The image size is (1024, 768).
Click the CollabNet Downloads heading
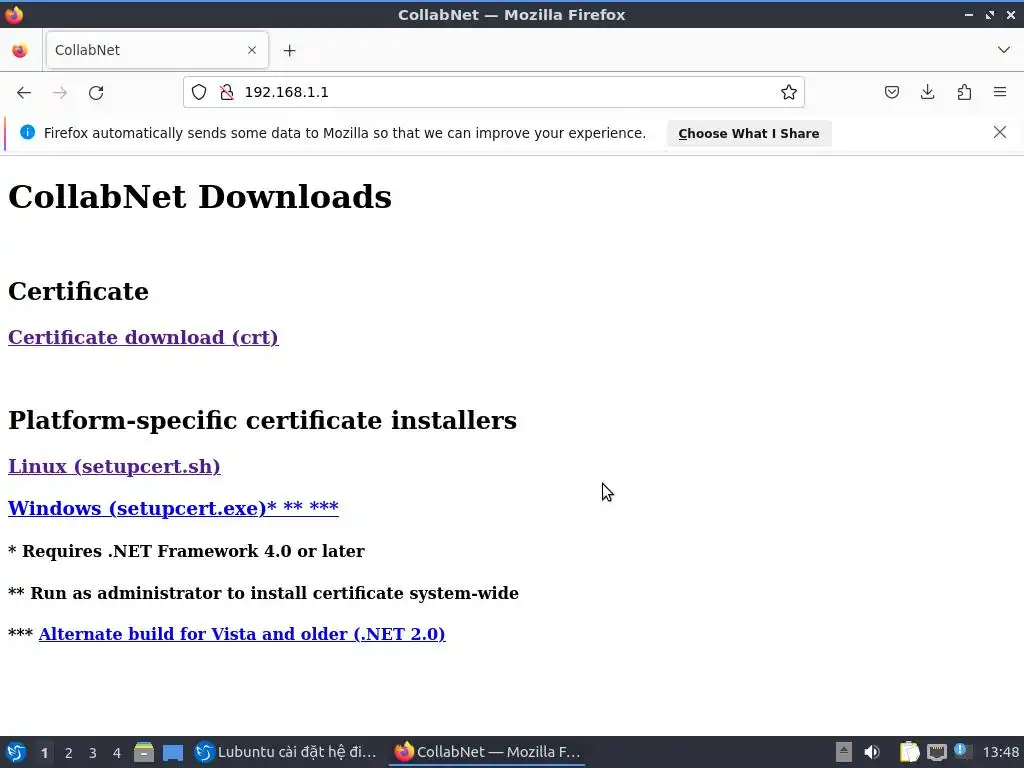(x=200, y=197)
